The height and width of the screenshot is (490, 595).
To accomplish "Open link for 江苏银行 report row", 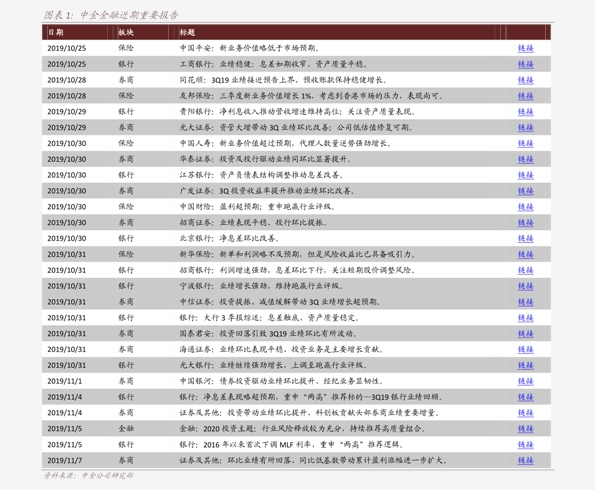I will click(x=526, y=175).
